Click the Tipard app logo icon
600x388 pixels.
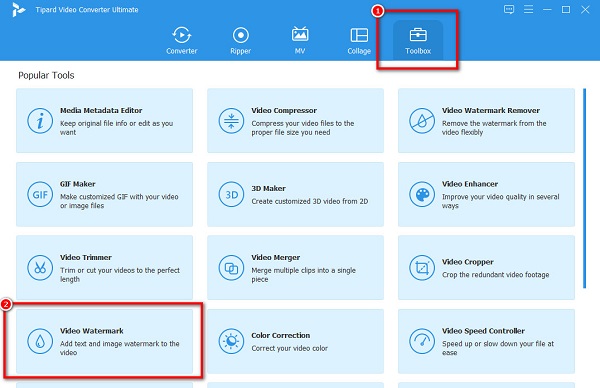[18, 10]
